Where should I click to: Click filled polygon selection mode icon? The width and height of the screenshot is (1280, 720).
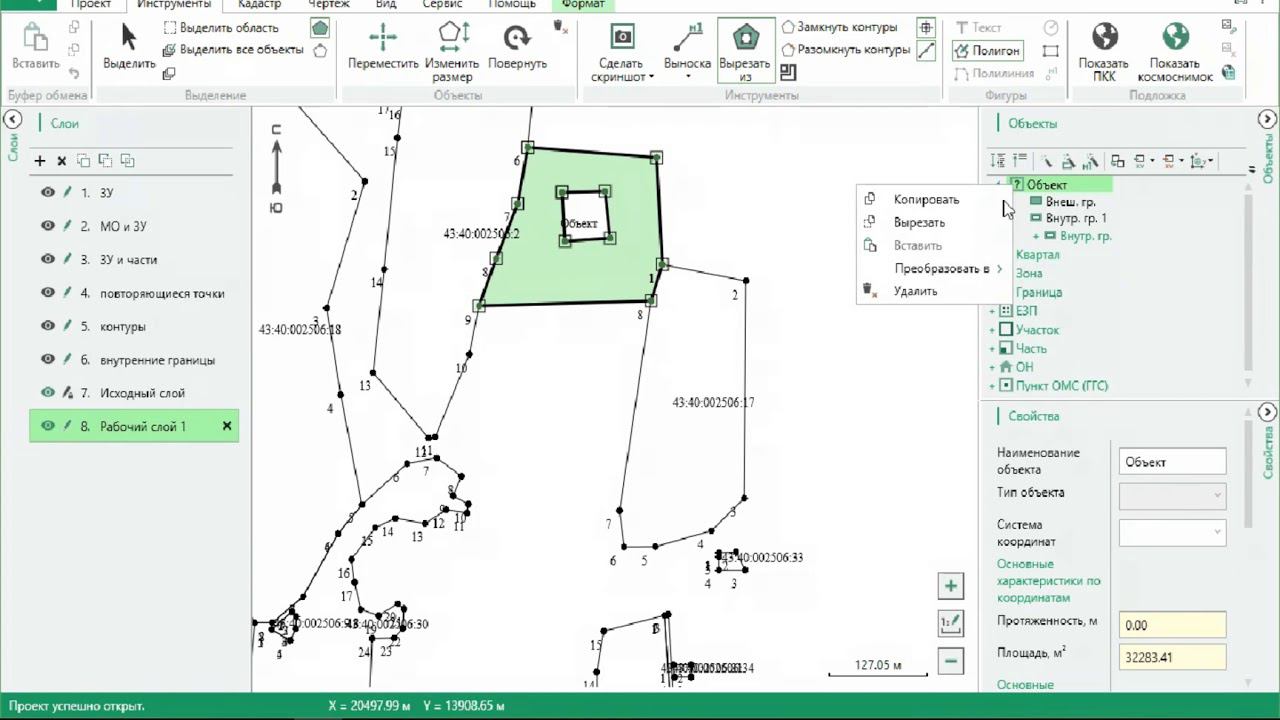319,28
